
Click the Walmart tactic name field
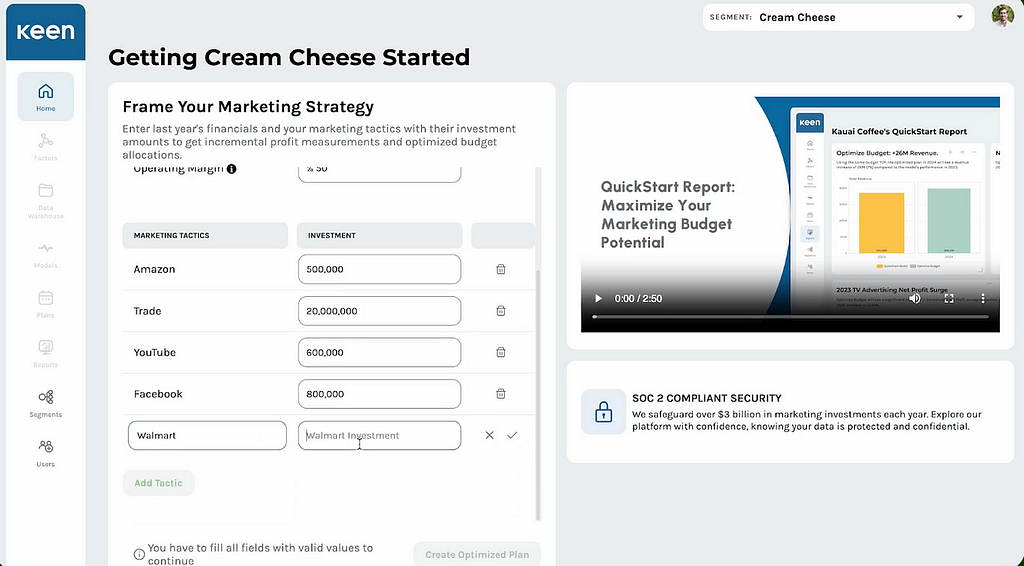coord(207,435)
